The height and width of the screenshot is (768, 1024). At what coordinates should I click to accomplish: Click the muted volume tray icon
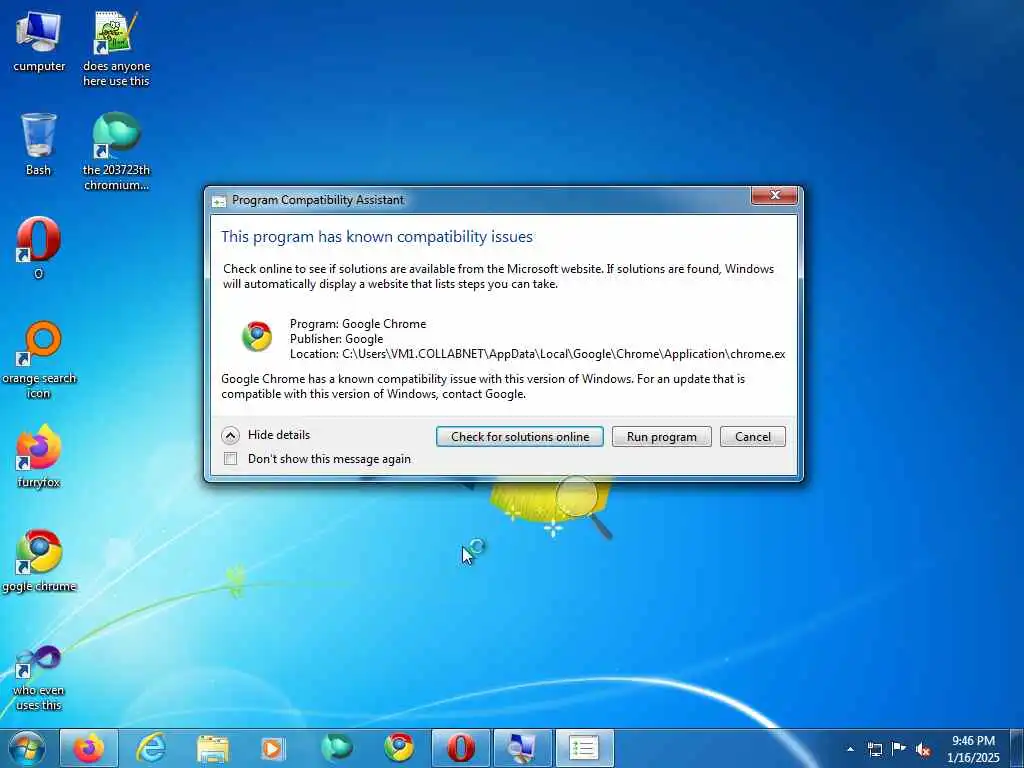tap(923, 750)
